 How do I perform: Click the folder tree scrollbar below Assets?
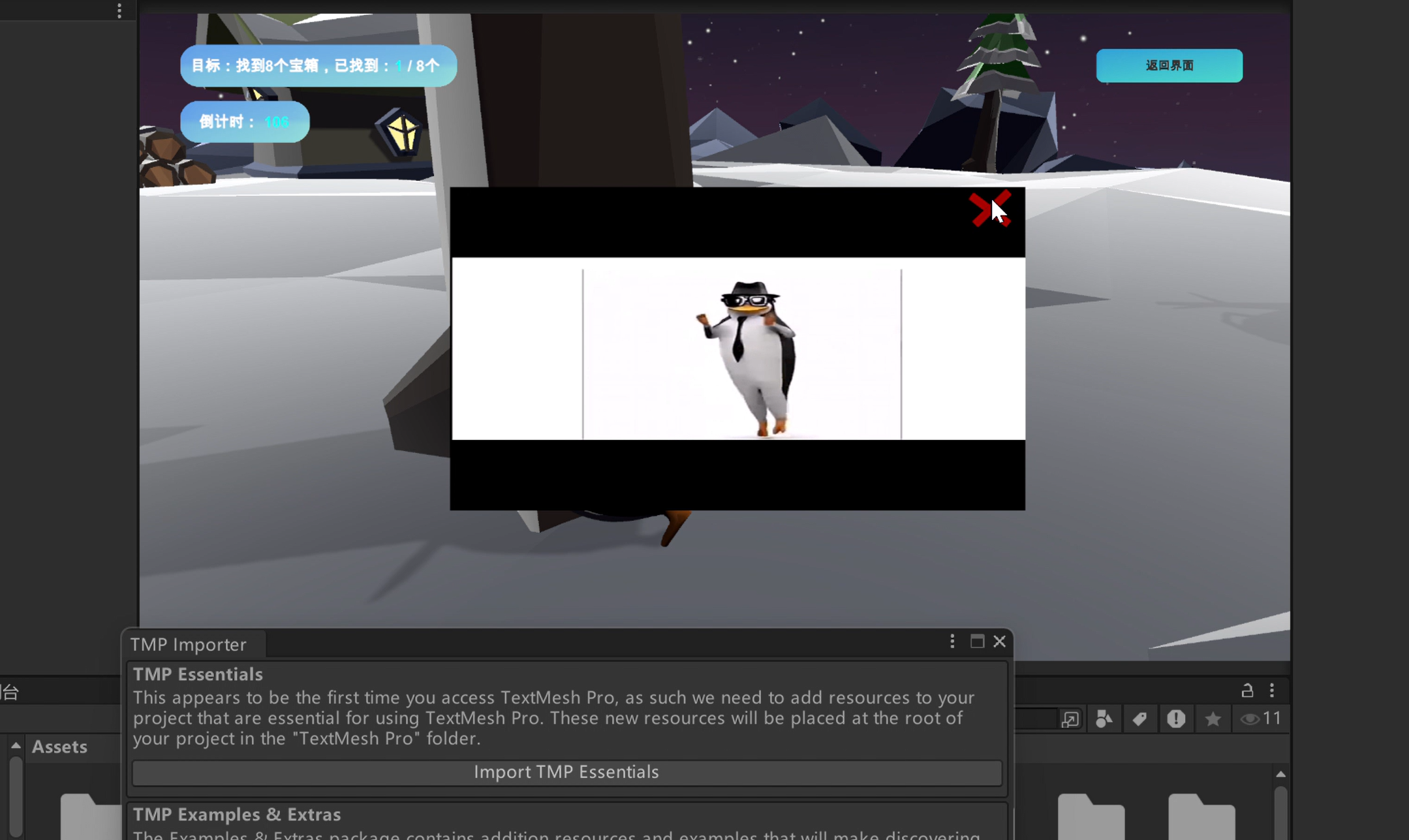(x=16, y=796)
